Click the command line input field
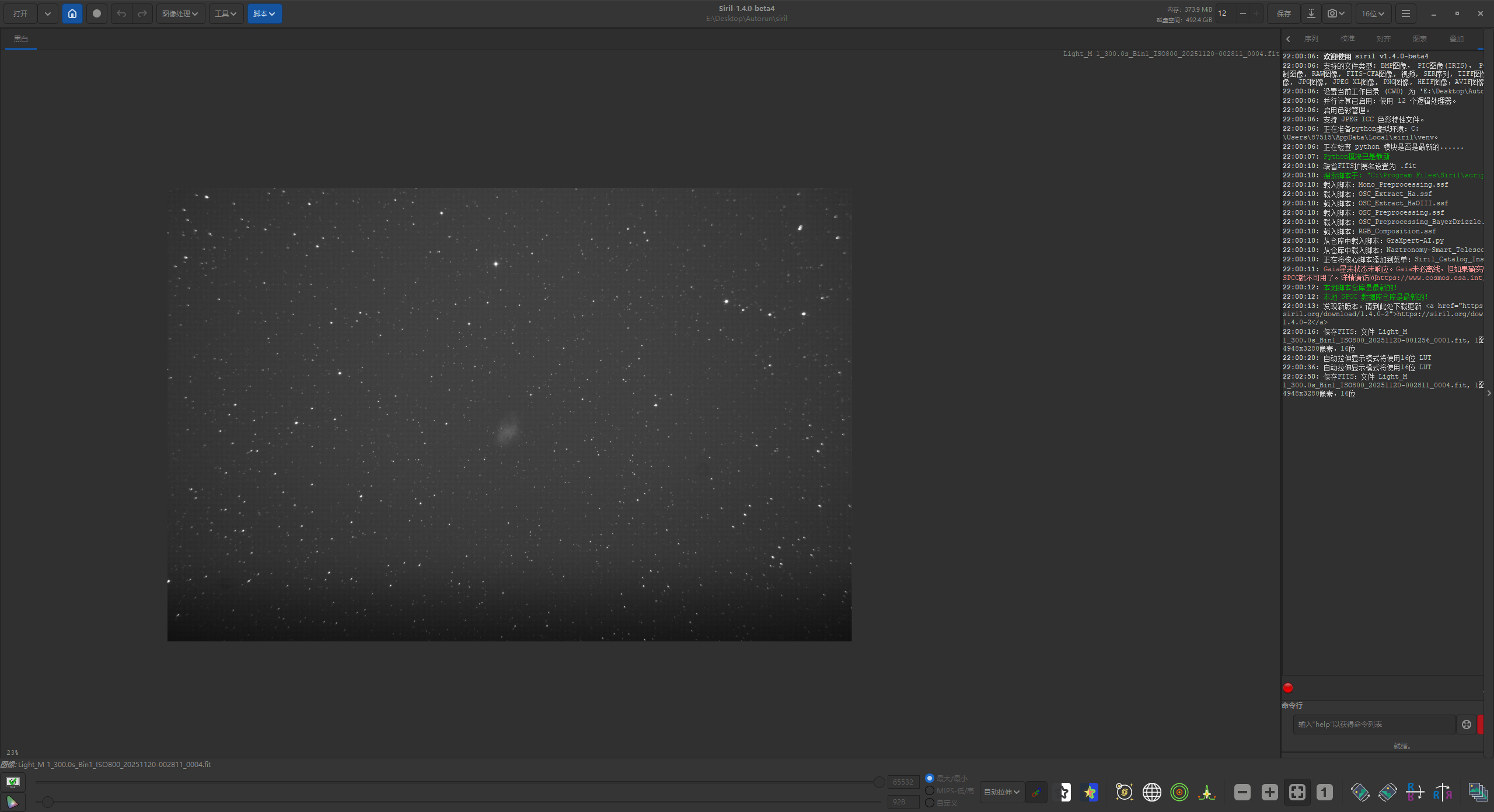This screenshot has height=812, width=1494. [1373, 724]
